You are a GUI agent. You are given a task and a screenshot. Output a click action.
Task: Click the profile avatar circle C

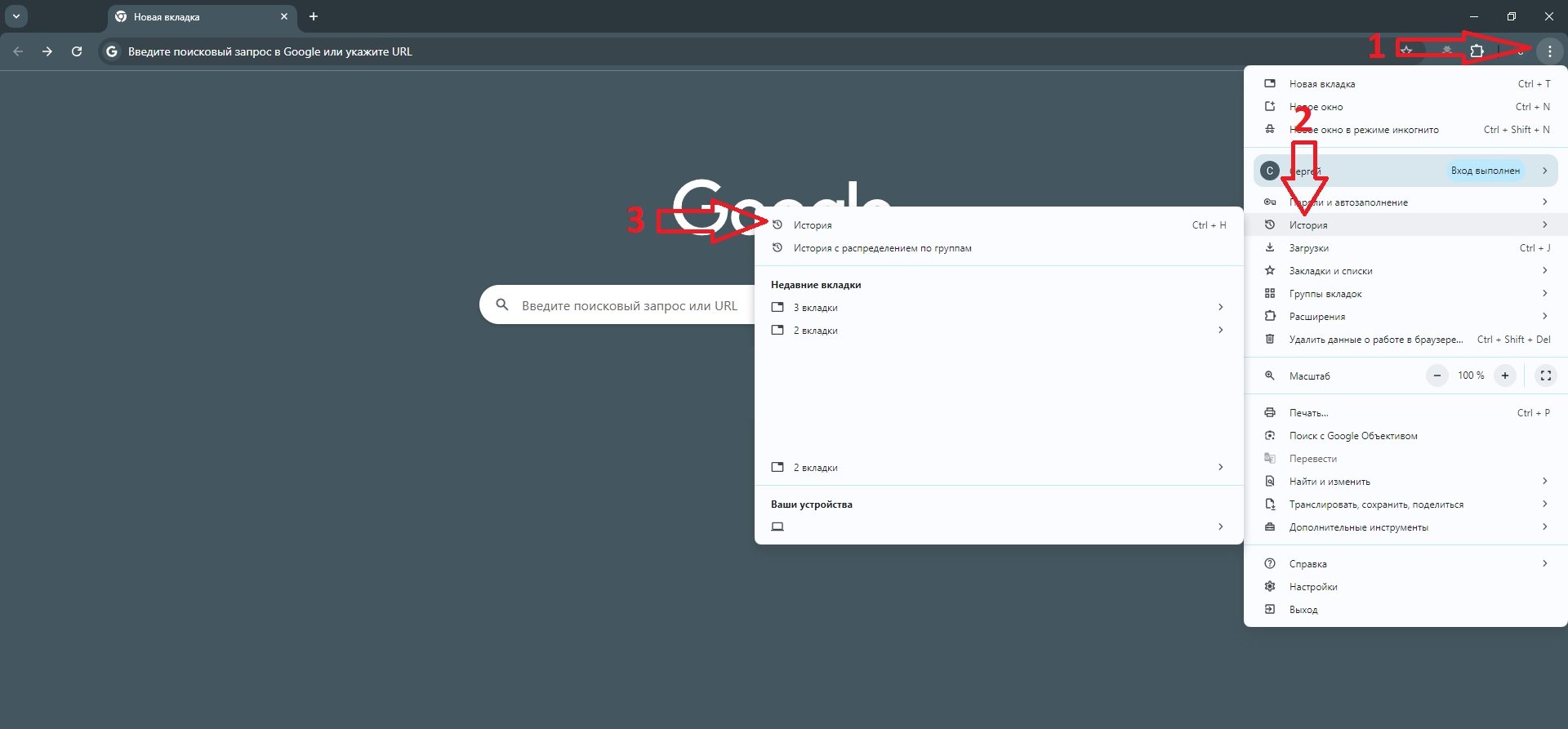[1269, 171]
